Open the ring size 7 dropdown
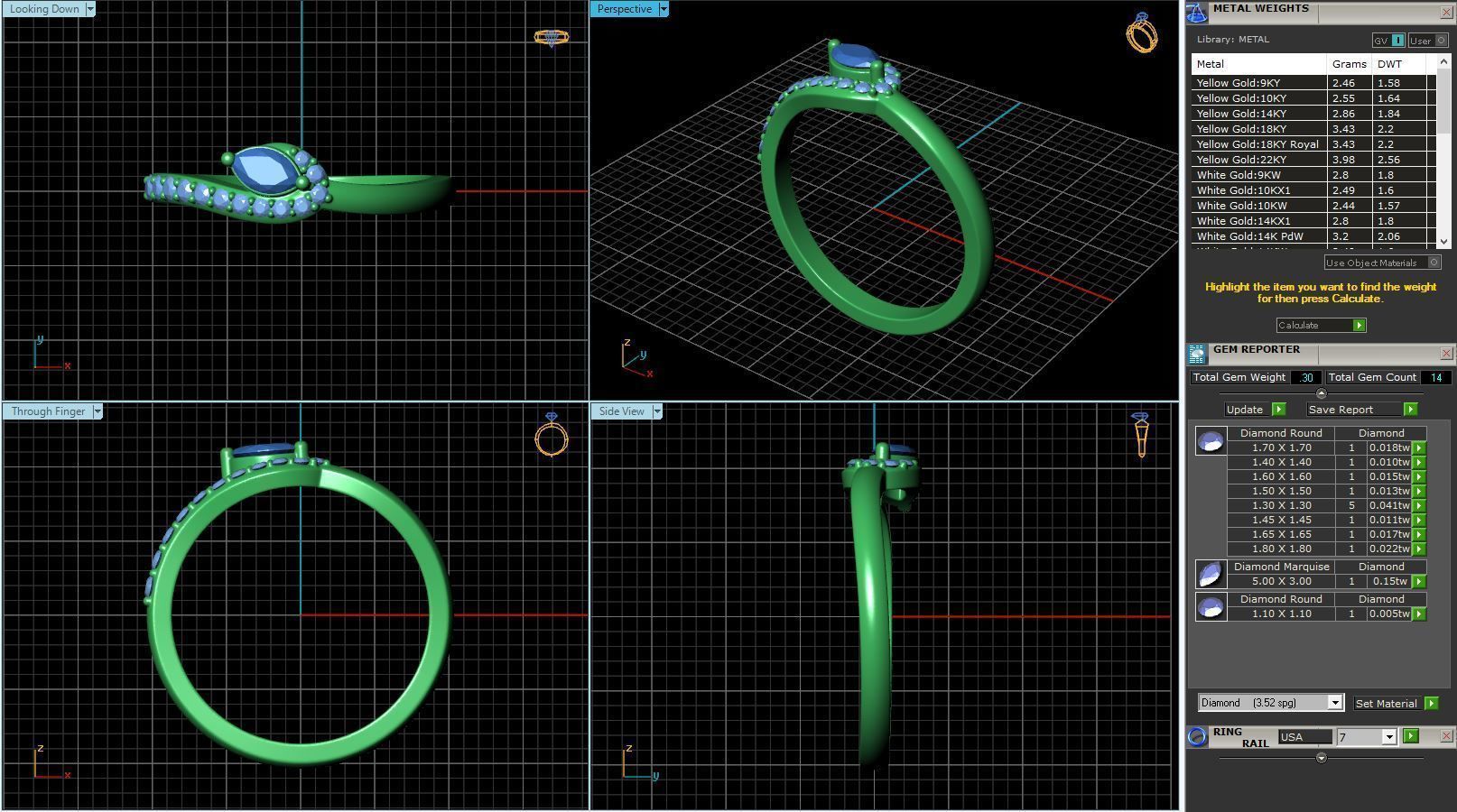The height and width of the screenshot is (812, 1457). point(1390,737)
